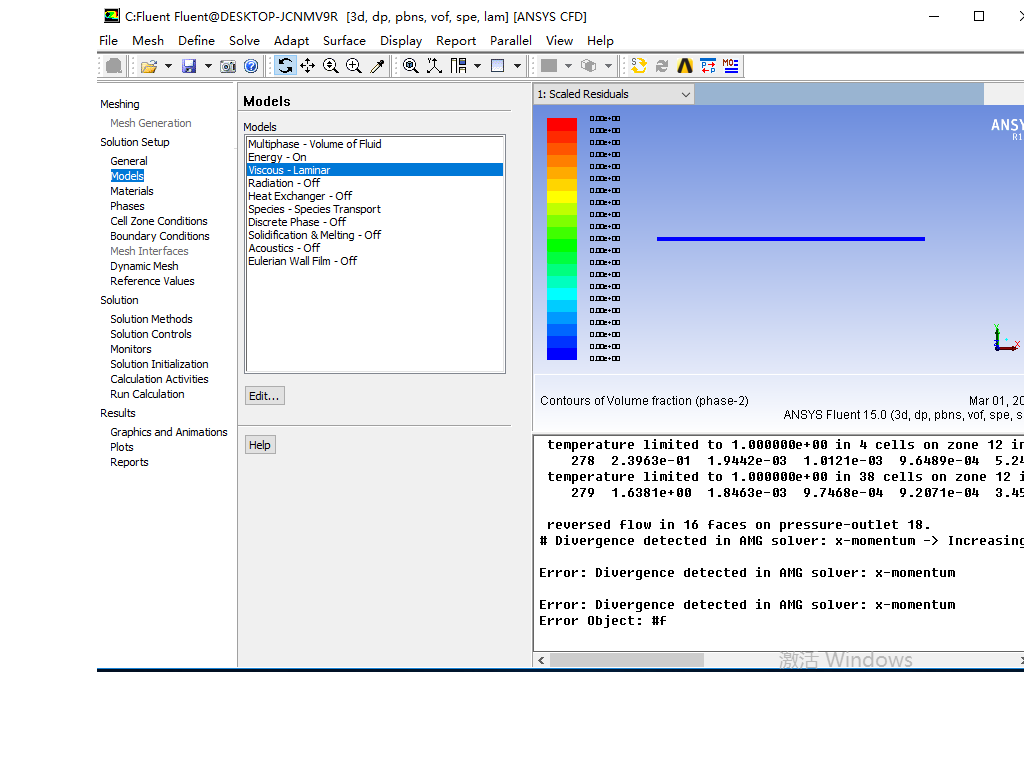
Task: Select Boundary Conditions in navigation tree
Action: tap(160, 236)
